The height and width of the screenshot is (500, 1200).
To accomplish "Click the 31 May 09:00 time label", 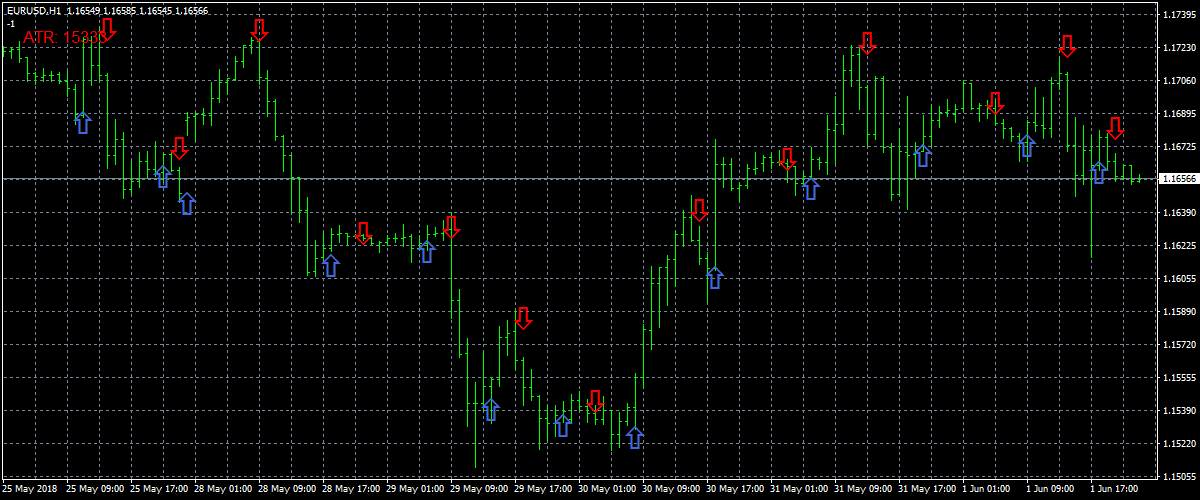I will 864,491.
